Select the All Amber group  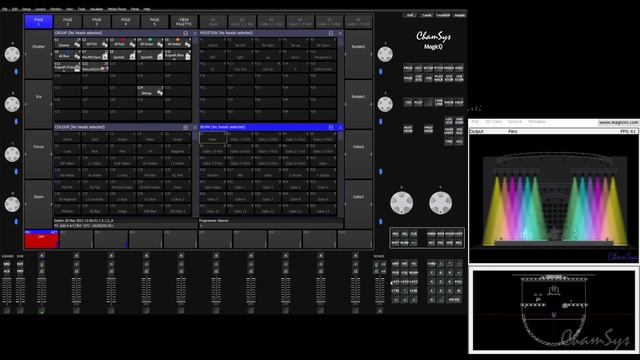[178, 43]
